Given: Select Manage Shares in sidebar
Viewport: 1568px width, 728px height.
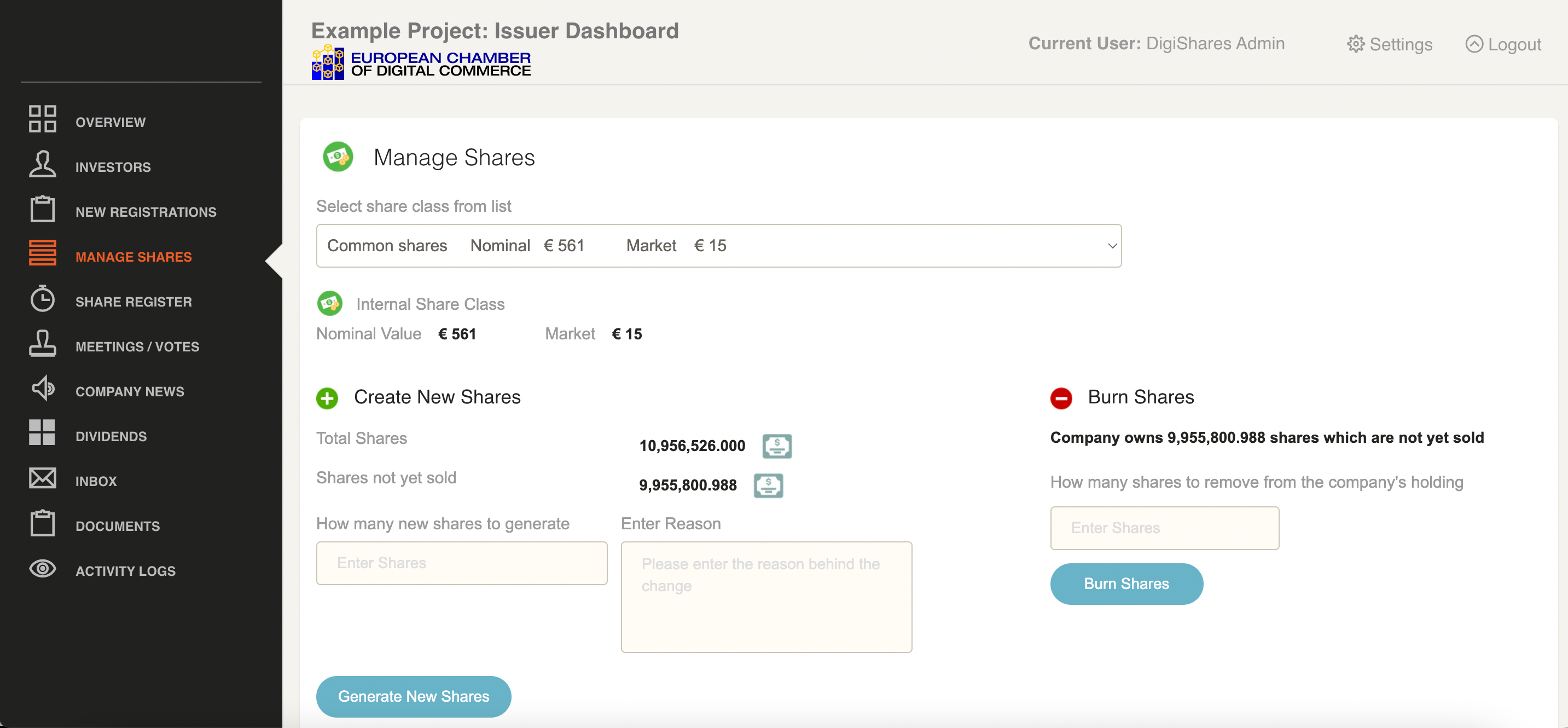Looking at the screenshot, I should click(x=133, y=257).
